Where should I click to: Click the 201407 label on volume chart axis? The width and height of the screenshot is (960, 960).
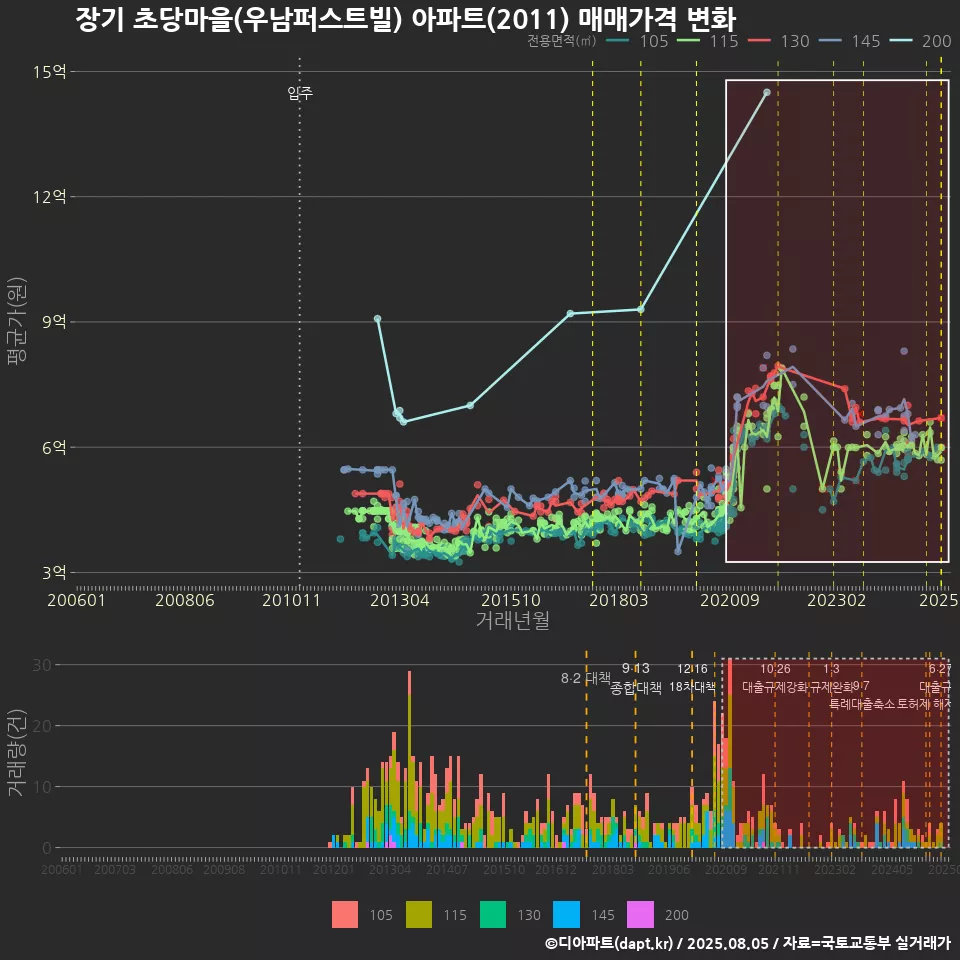click(x=447, y=869)
